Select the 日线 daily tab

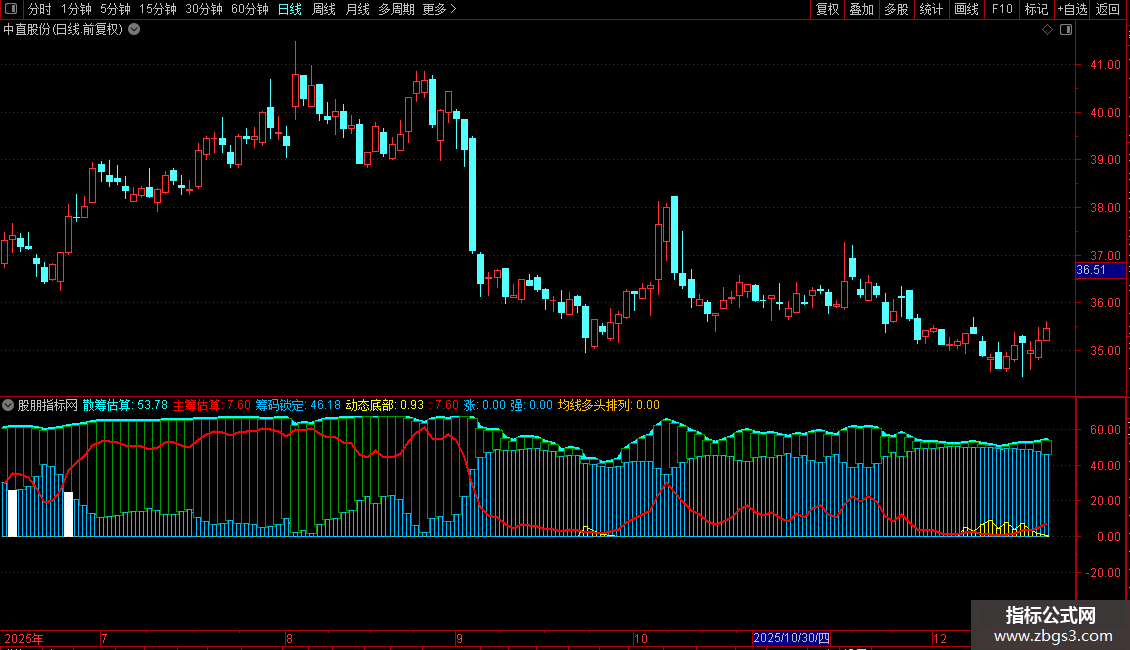[x=290, y=9]
